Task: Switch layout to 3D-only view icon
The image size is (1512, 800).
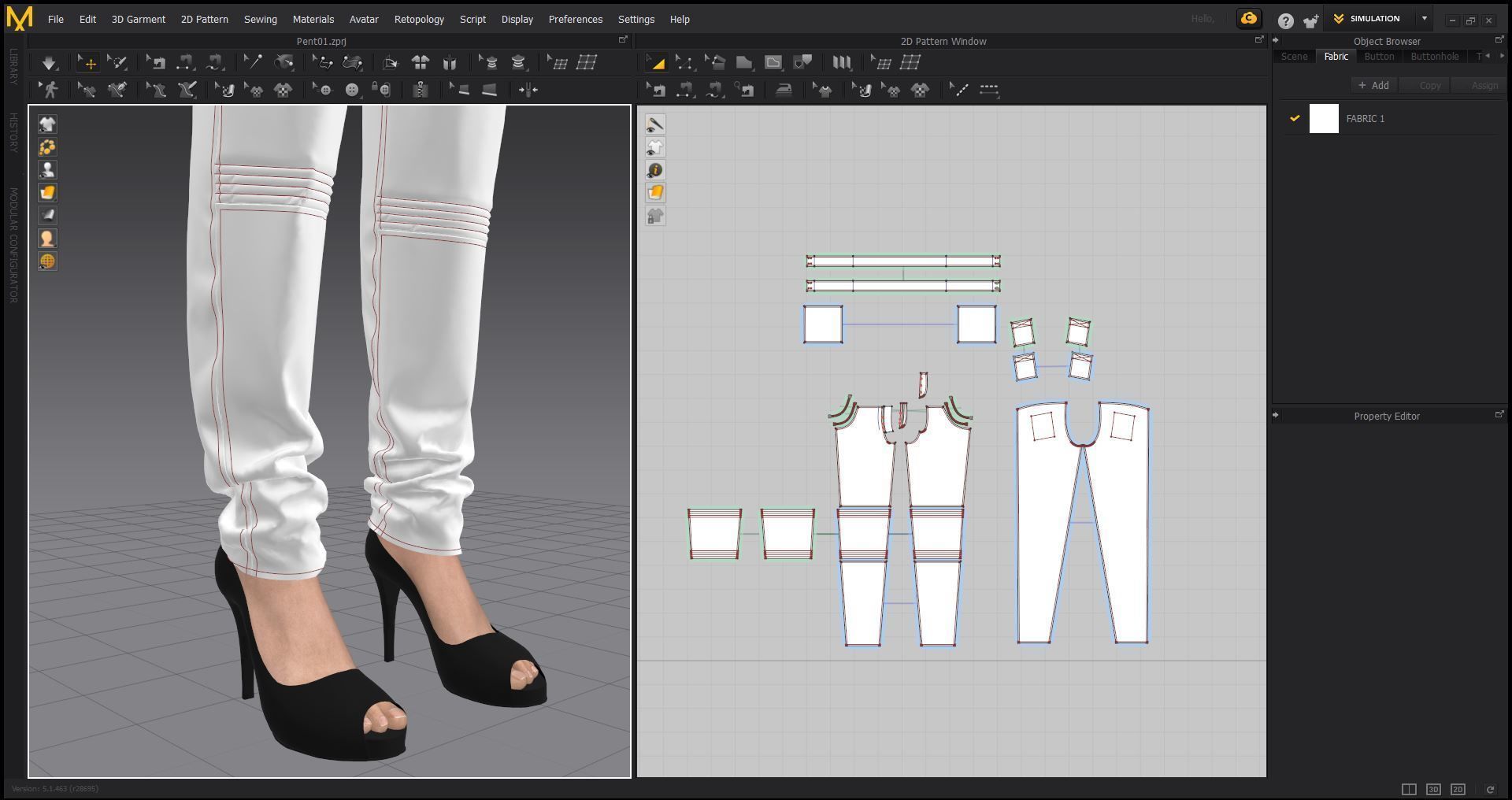Action: [1433, 789]
